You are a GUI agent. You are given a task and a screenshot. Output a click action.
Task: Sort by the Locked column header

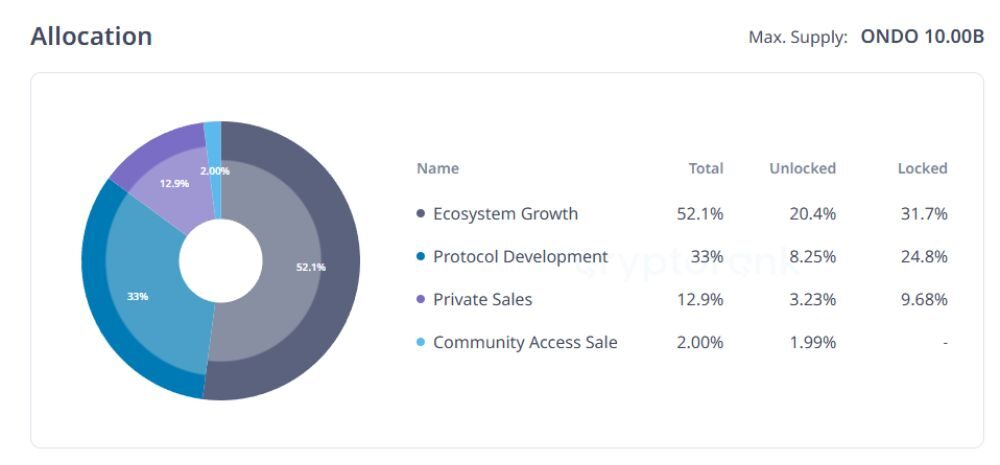[922, 168]
